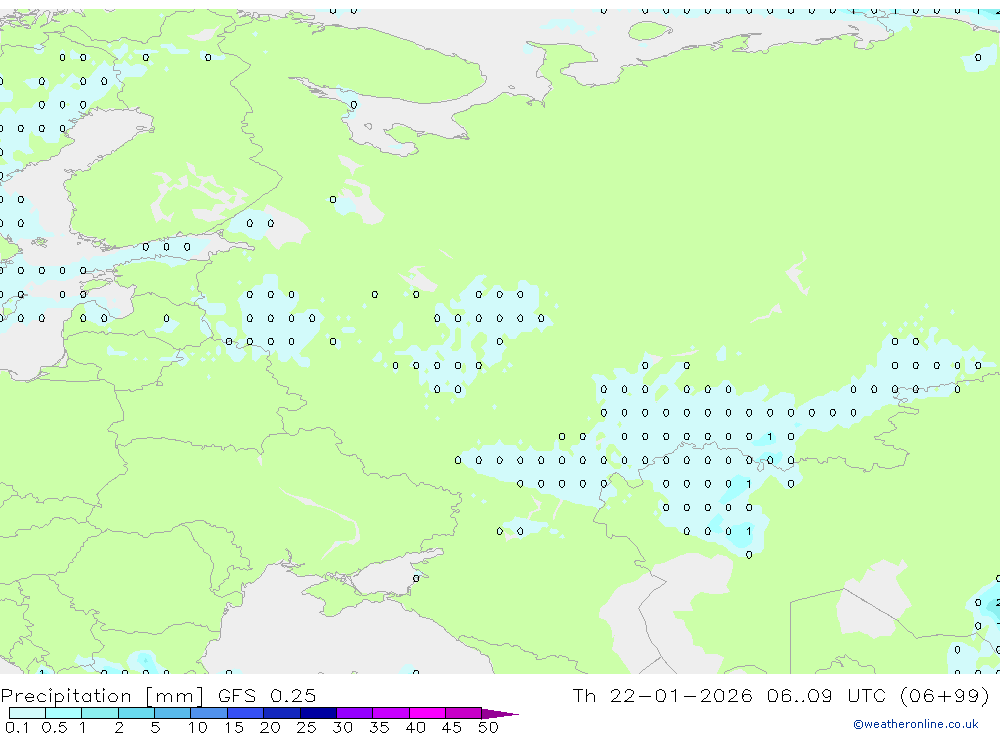1000x733 pixels.
Task: Pick the 1–2 mm legend color box
Action: tap(100, 713)
